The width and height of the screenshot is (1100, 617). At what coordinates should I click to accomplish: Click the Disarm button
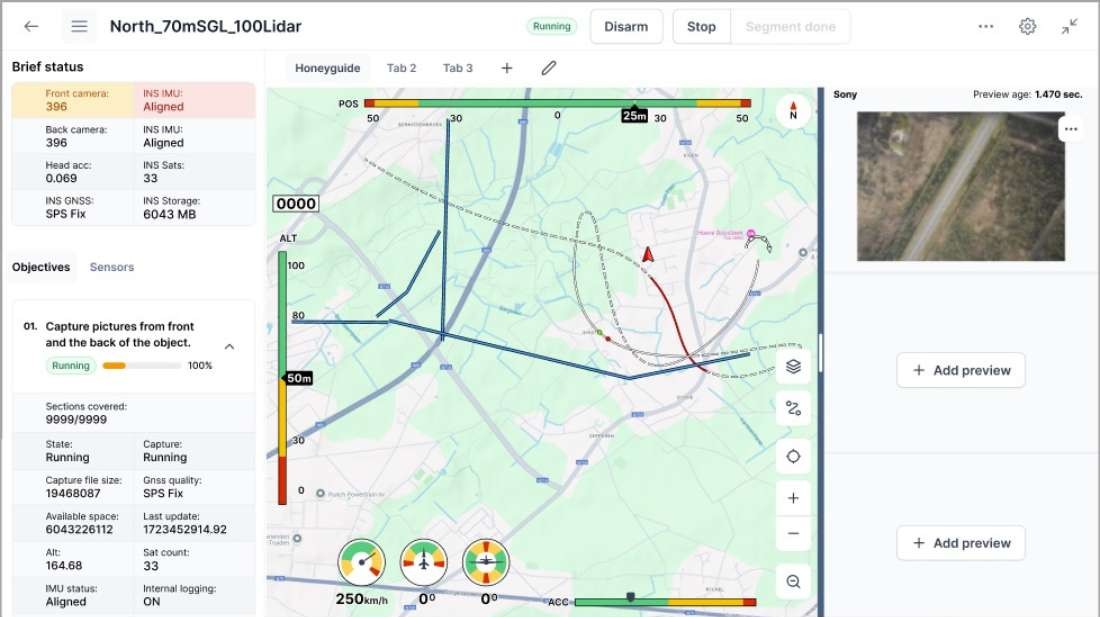(626, 27)
